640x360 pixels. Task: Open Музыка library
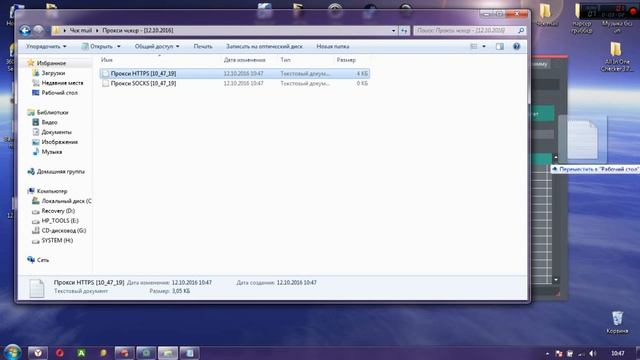click(51, 151)
